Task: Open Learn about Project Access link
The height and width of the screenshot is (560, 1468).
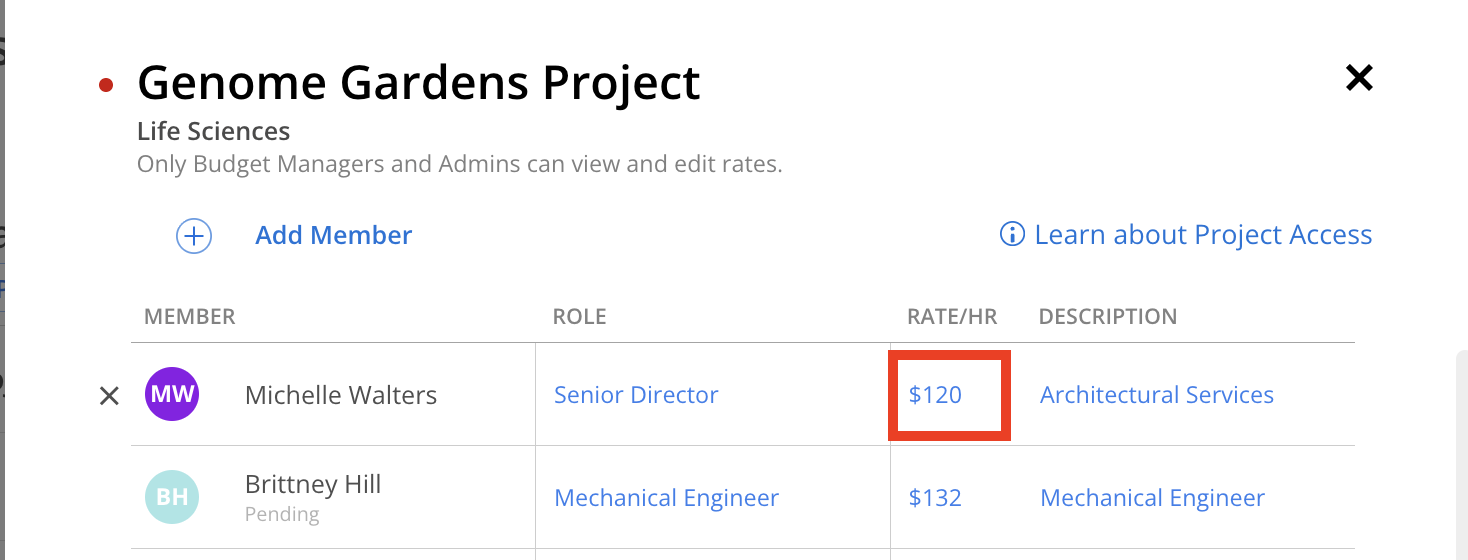Action: 1203,235
